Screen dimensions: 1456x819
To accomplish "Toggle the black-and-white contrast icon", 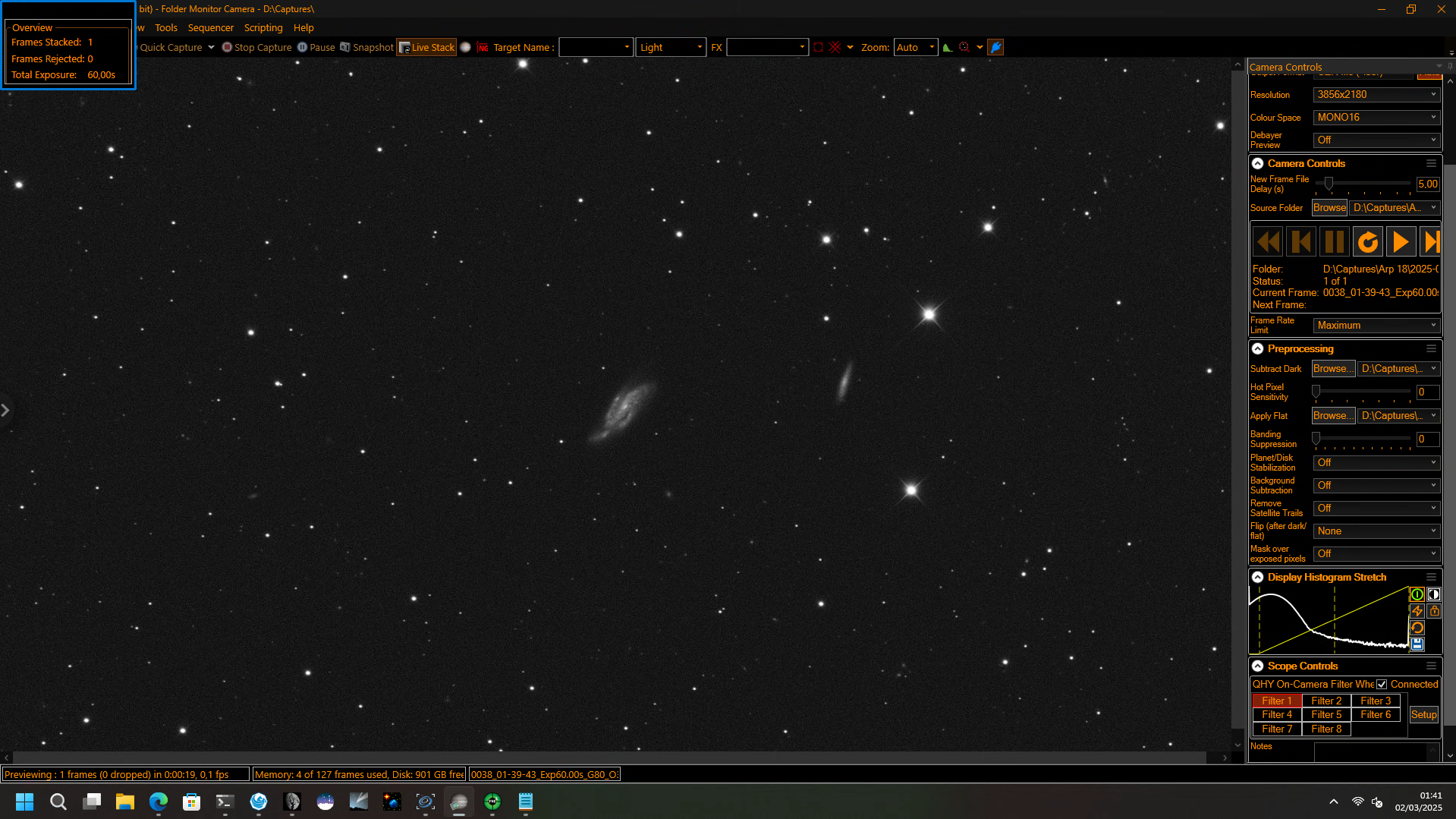I will click(x=1433, y=594).
